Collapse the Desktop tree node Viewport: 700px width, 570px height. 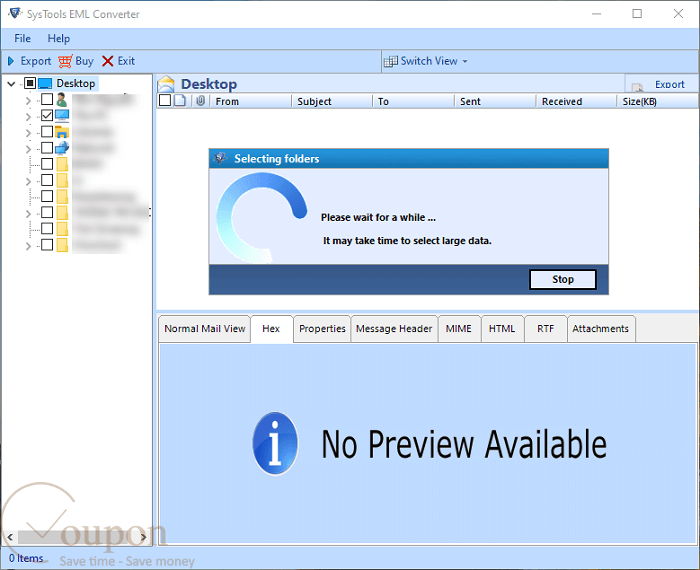point(12,83)
